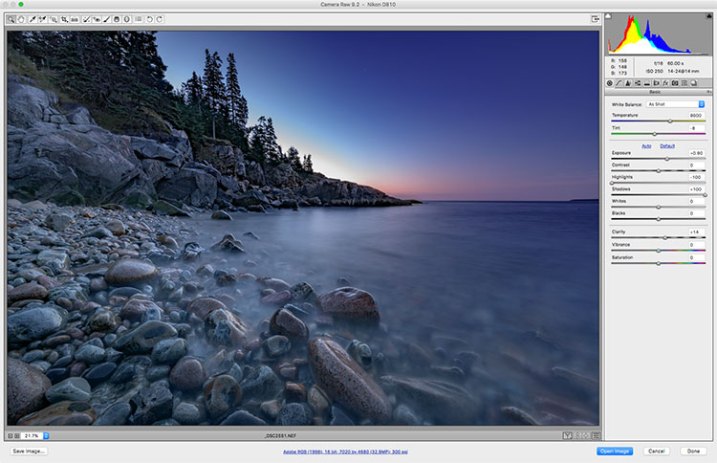717x463 pixels.
Task: Click the Whites slider handle
Action: 658,207
